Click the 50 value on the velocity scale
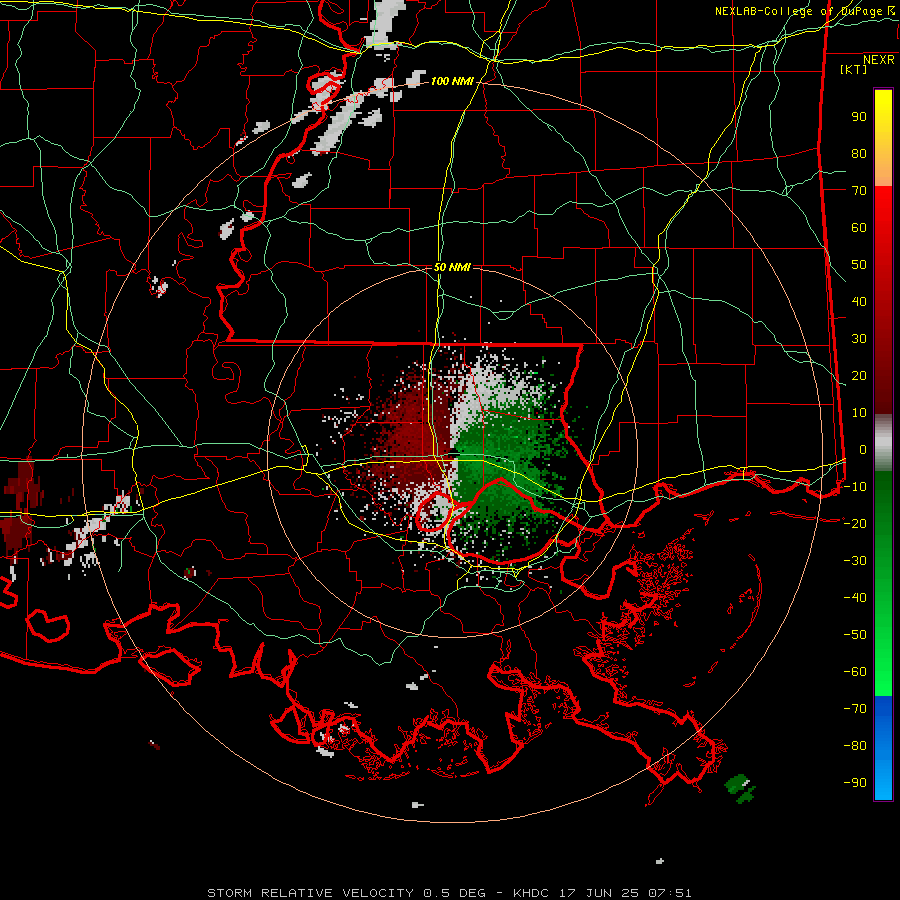 [x=859, y=265]
